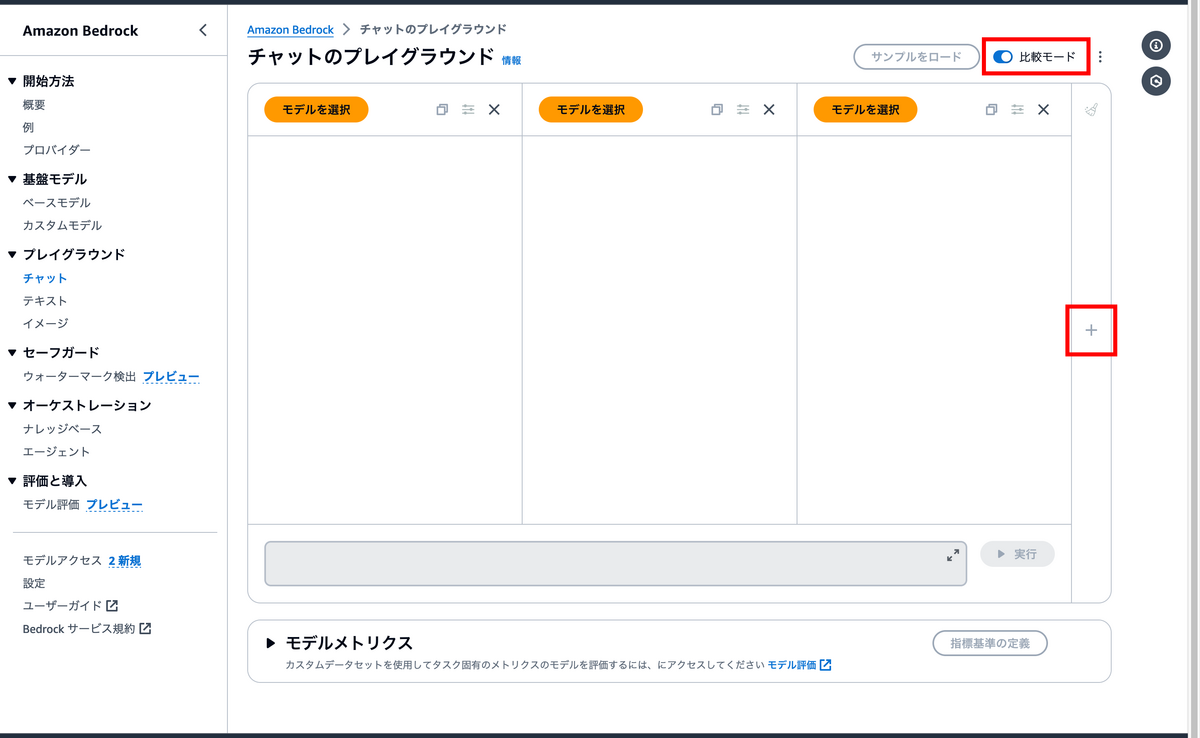Open エージェント in the sidebar

(56, 451)
